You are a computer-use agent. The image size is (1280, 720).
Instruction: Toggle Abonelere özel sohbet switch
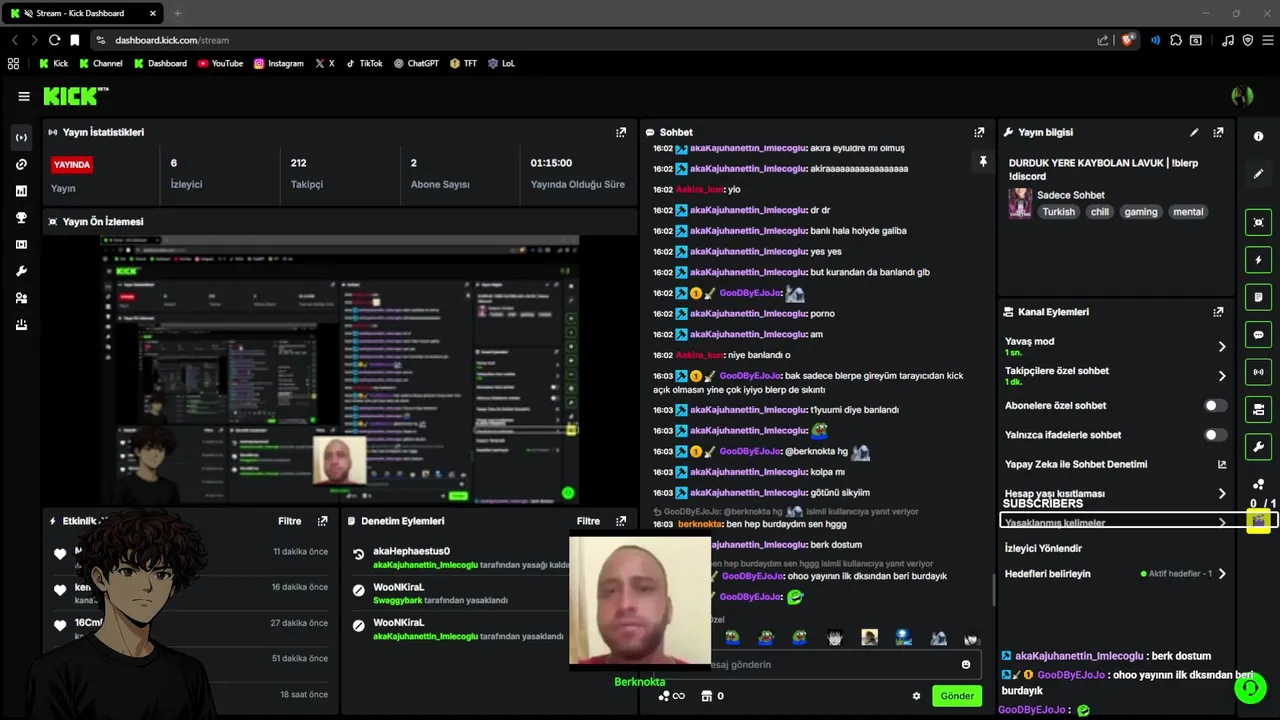point(1215,406)
